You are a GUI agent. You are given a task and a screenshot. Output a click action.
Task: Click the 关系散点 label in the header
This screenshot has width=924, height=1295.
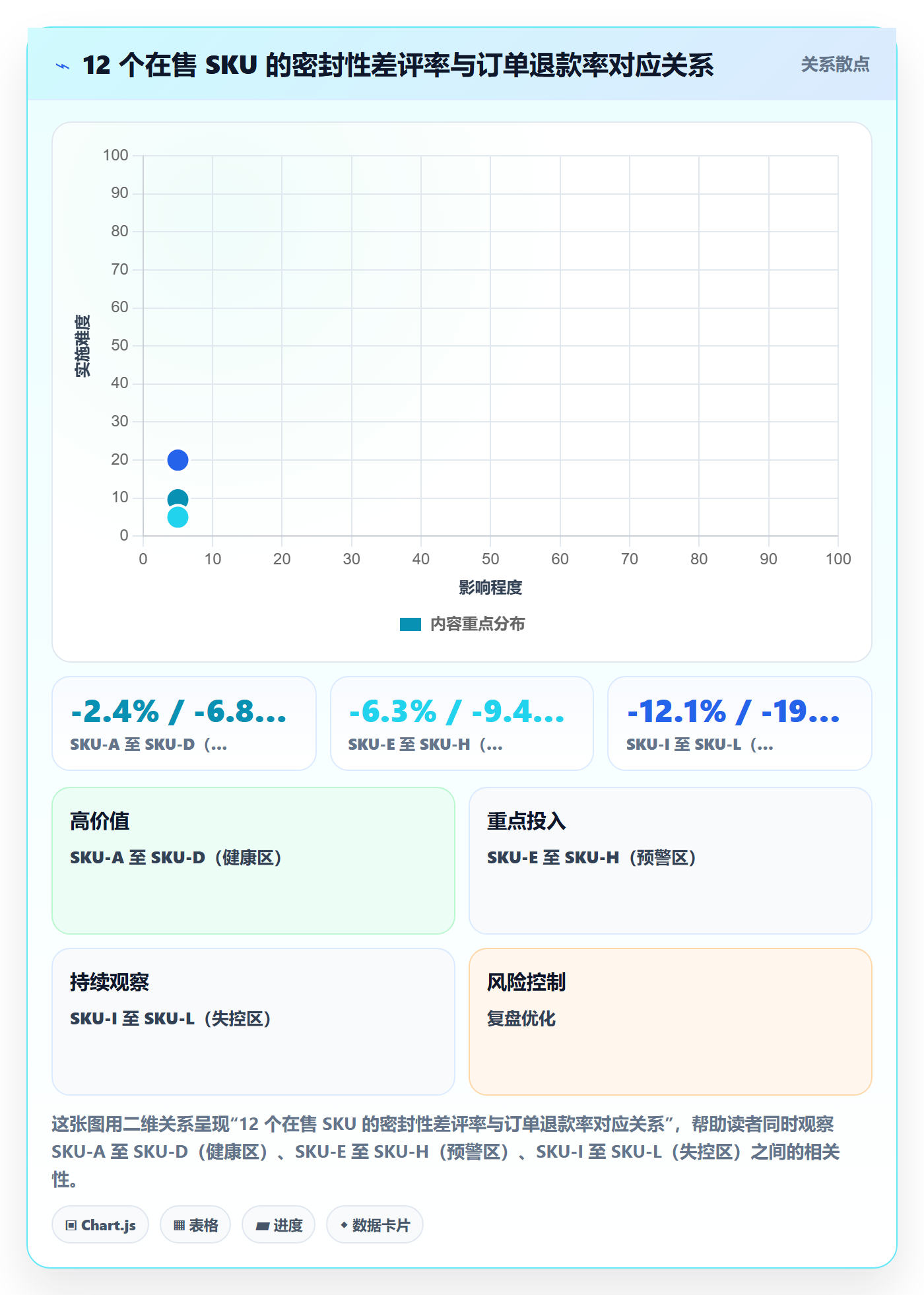coord(835,64)
